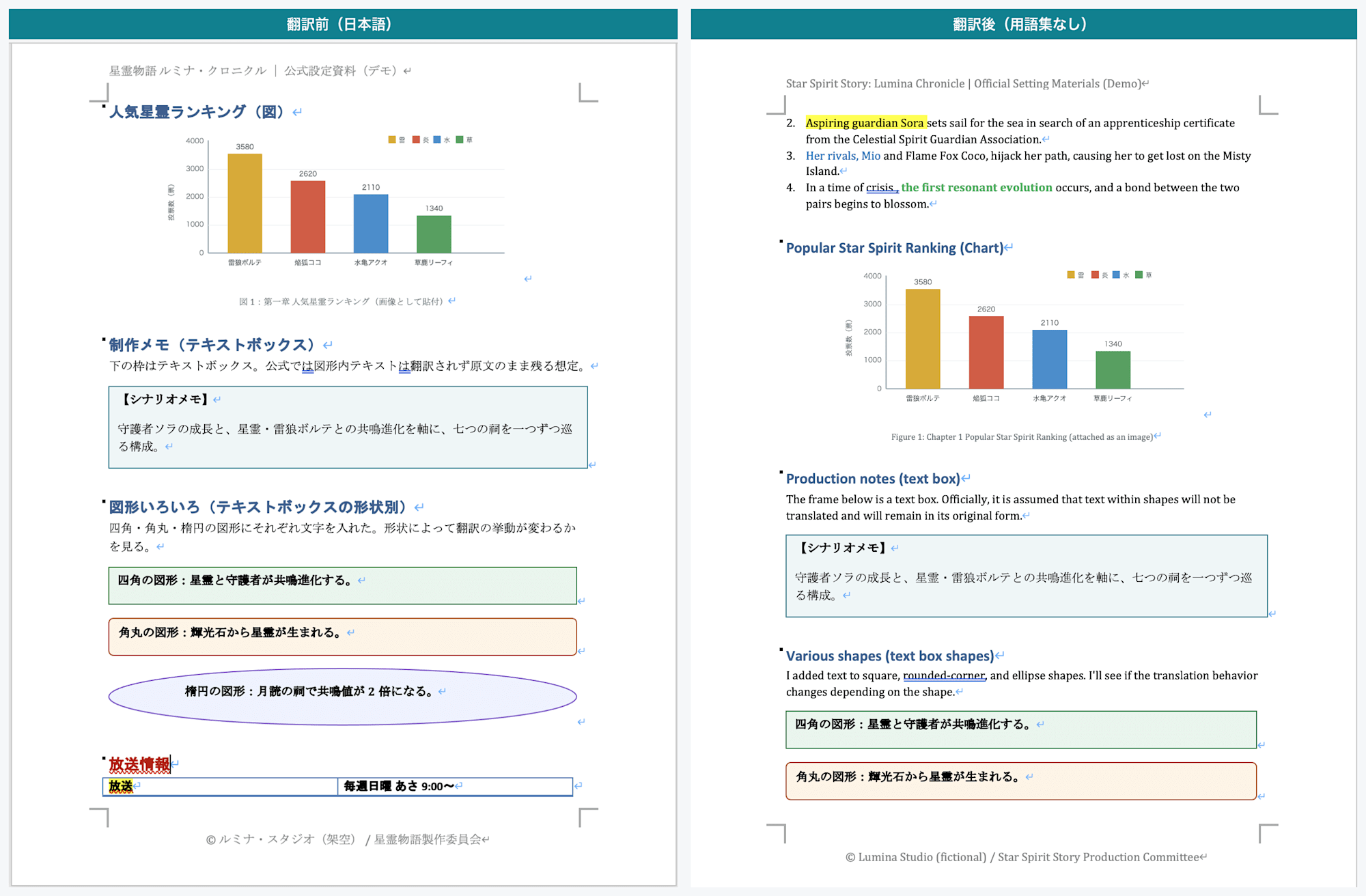Click the yellow 3580 bar in the right chart
1366x896 pixels.
click(x=923, y=339)
